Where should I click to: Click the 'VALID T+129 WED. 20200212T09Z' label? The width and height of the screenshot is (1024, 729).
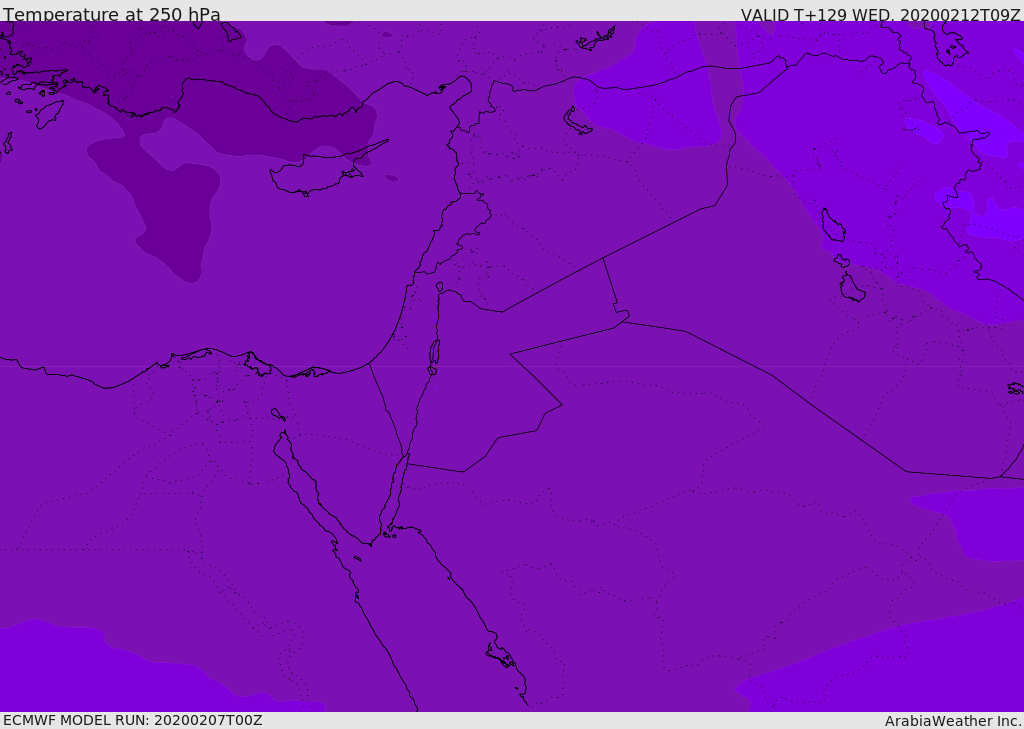pyautogui.click(x=880, y=14)
